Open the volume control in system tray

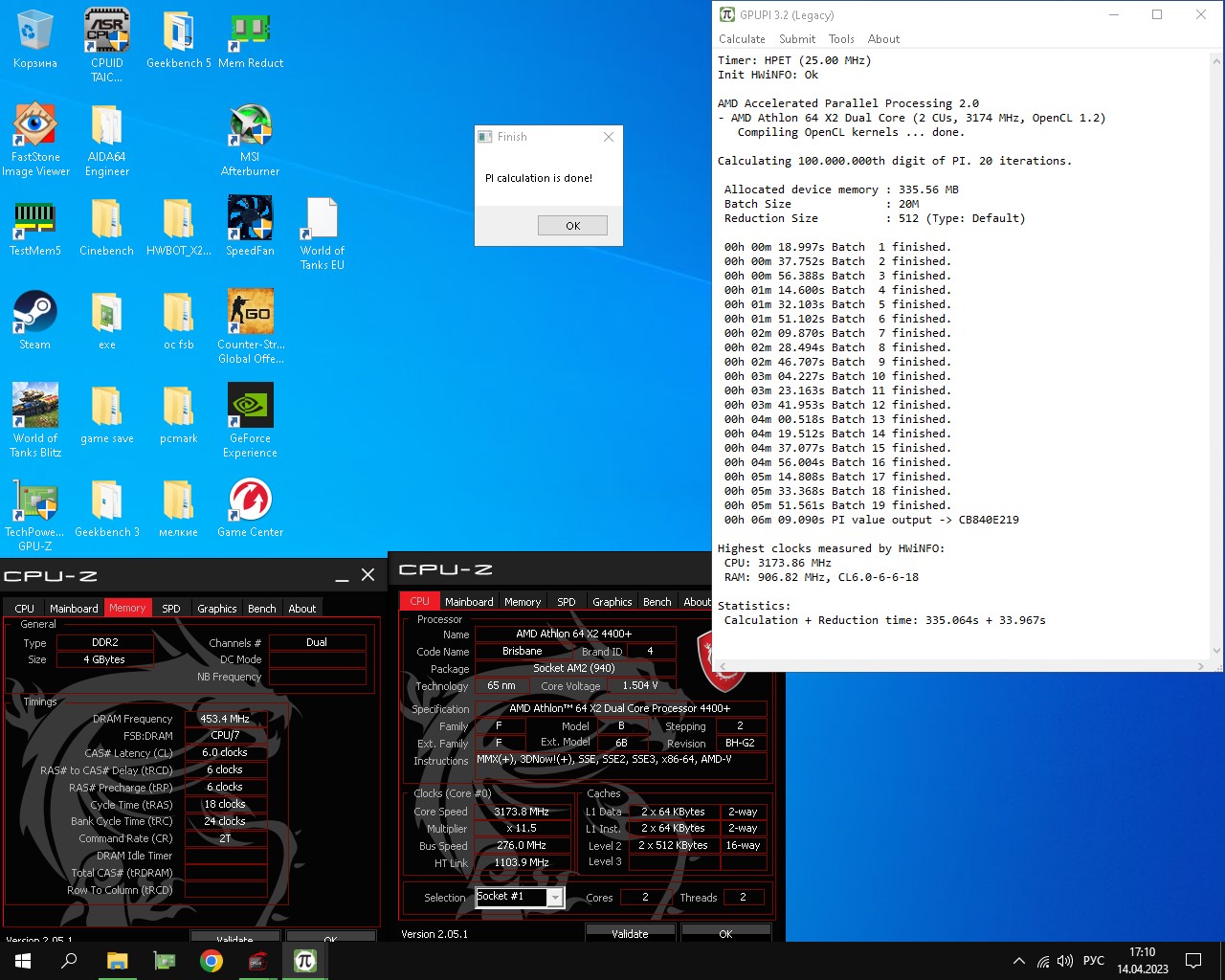pos(1065,961)
